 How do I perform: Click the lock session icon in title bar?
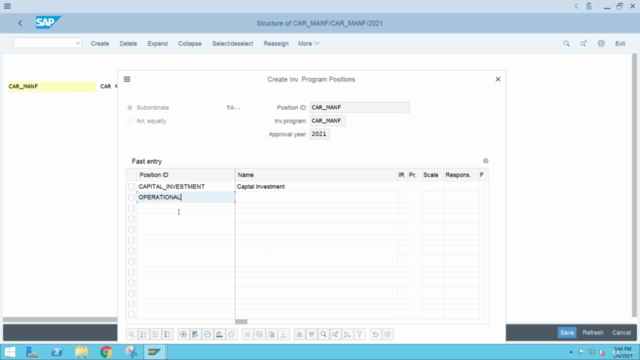tap(589, 6)
